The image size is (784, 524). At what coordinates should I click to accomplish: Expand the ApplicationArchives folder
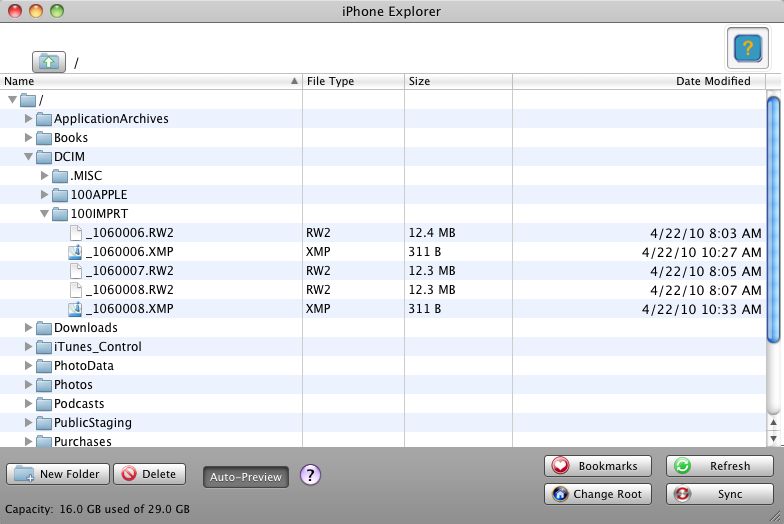[x=28, y=118]
